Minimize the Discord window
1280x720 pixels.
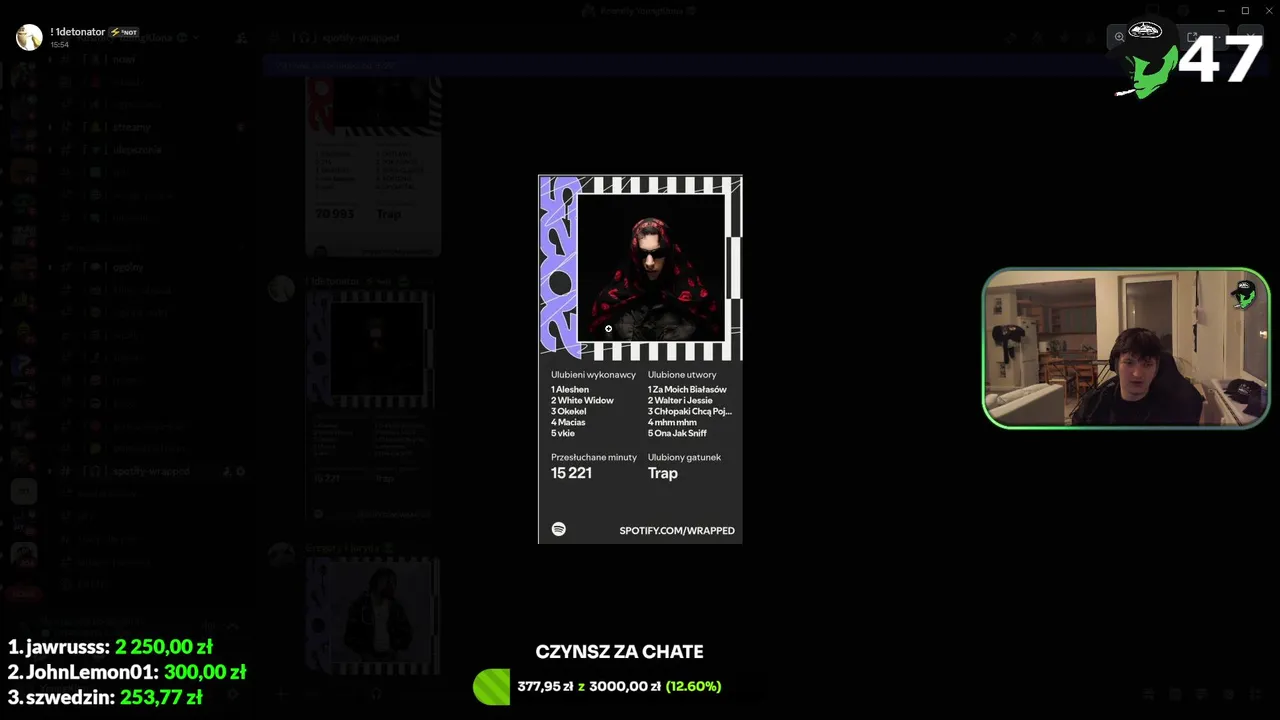(x=1221, y=10)
